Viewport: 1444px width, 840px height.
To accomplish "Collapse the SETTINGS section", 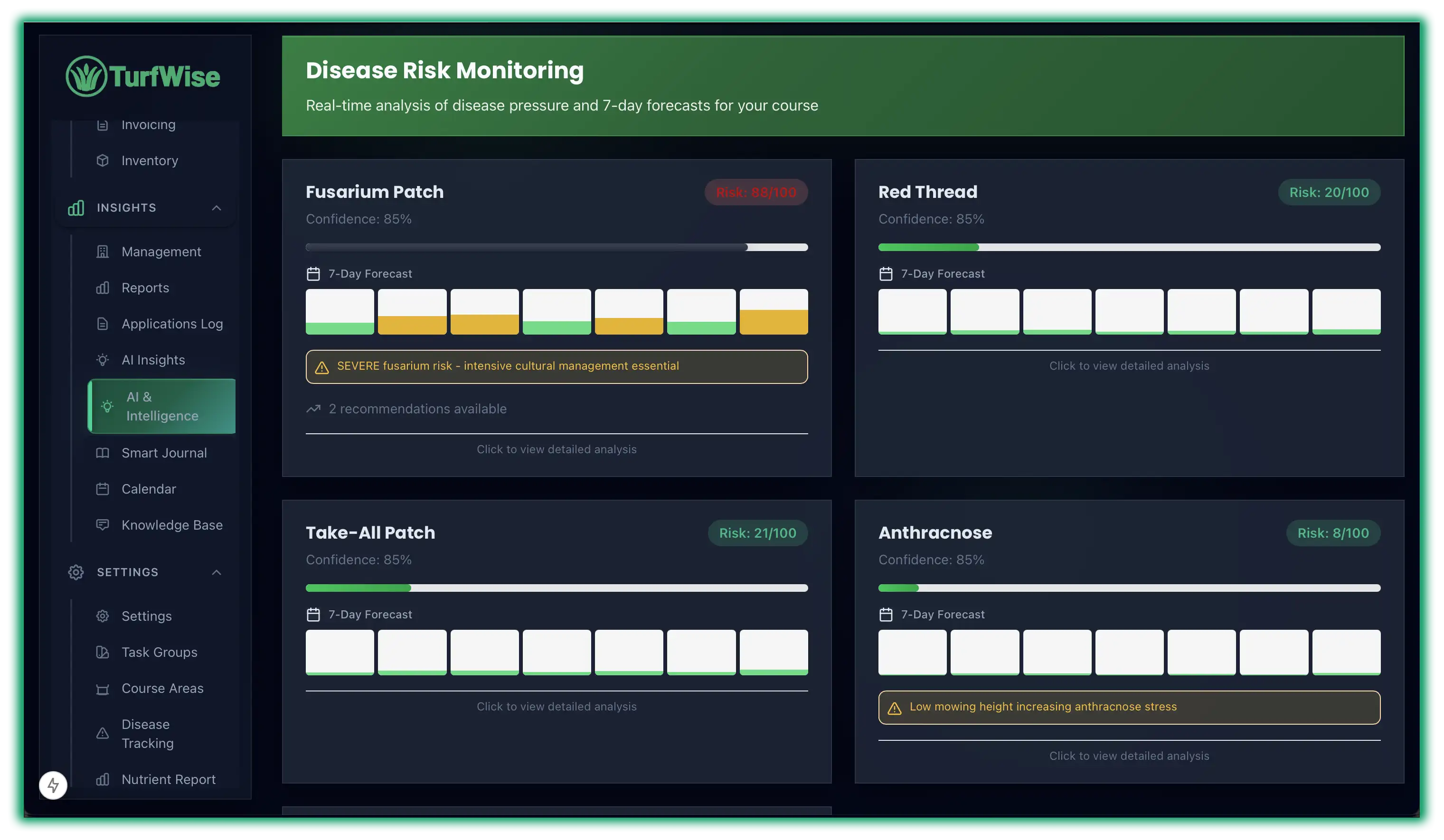I will (x=217, y=572).
